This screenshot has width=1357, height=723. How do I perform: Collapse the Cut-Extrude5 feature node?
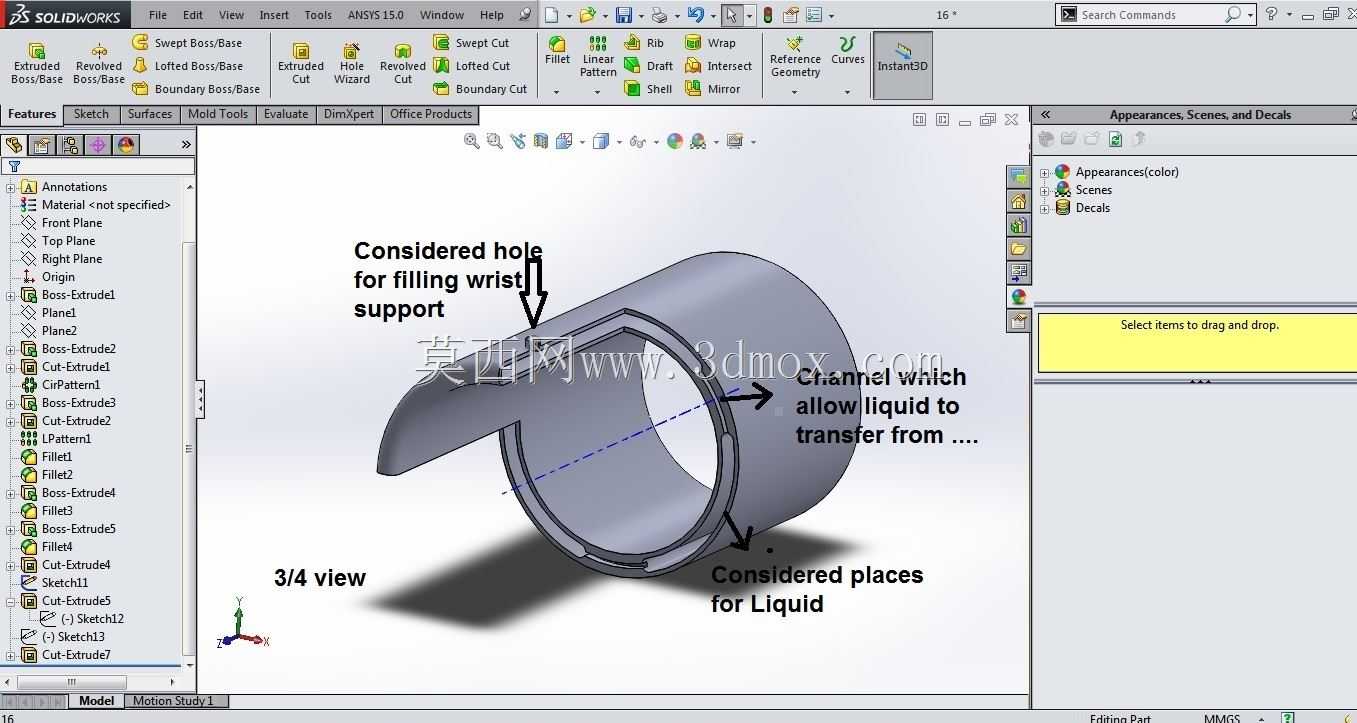[x=11, y=601]
